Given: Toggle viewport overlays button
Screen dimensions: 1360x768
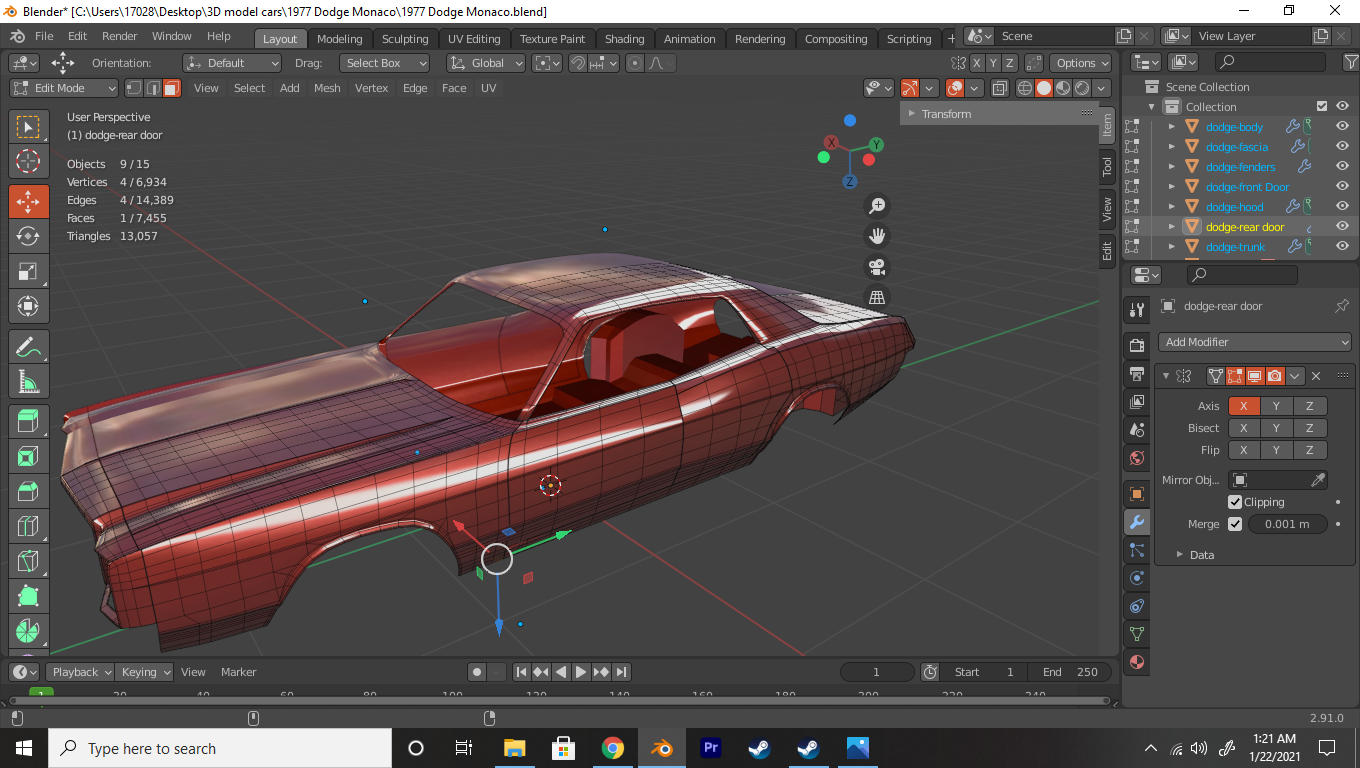Looking at the screenshot, I should [x=955, y=88].
